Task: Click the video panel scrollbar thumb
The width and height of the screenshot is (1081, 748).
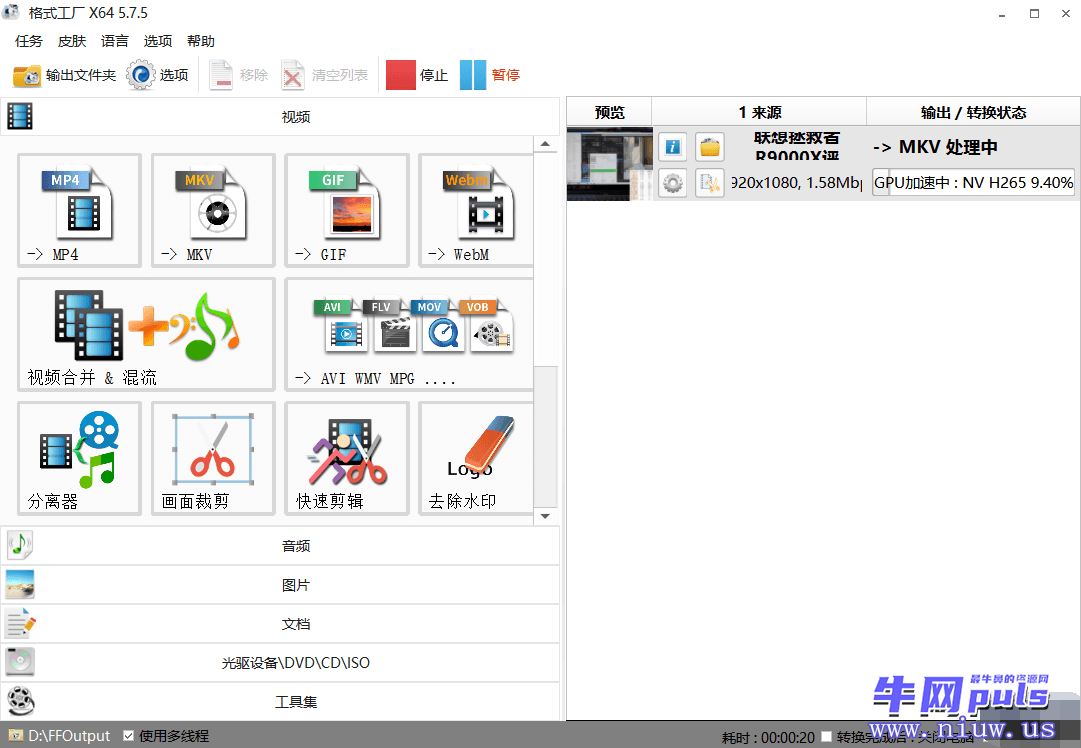Action: (x=545, y=437)
